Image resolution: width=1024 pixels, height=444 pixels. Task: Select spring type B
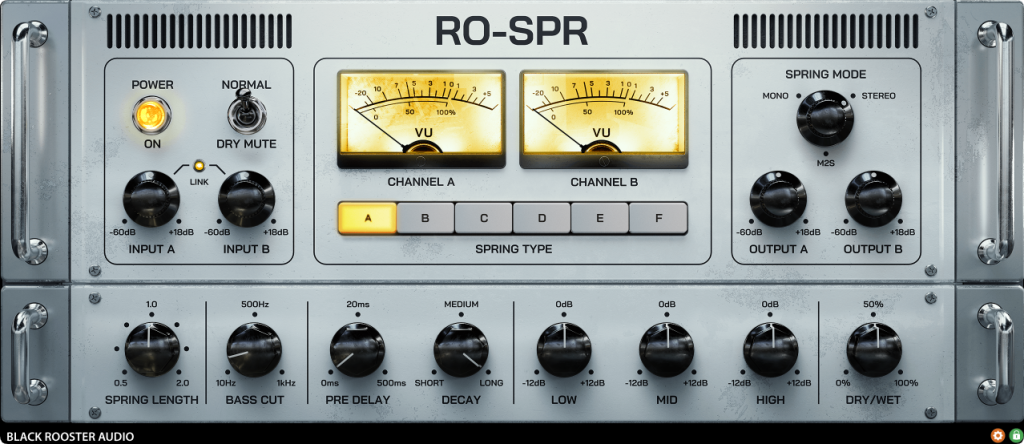tap(425, 218)
